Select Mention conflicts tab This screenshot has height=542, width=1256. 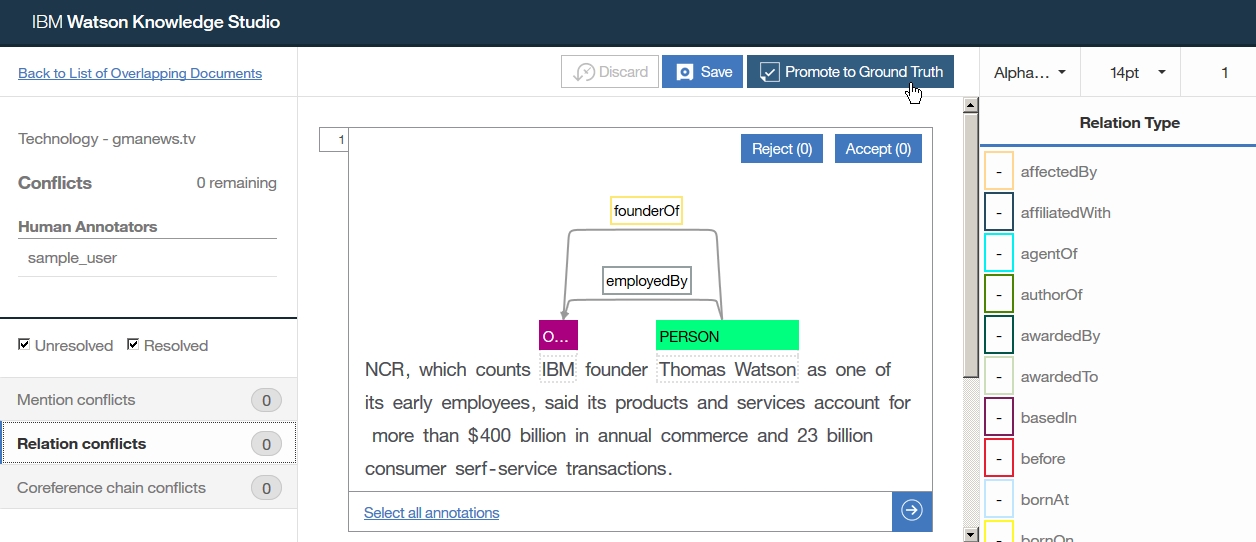pos(148,400)
